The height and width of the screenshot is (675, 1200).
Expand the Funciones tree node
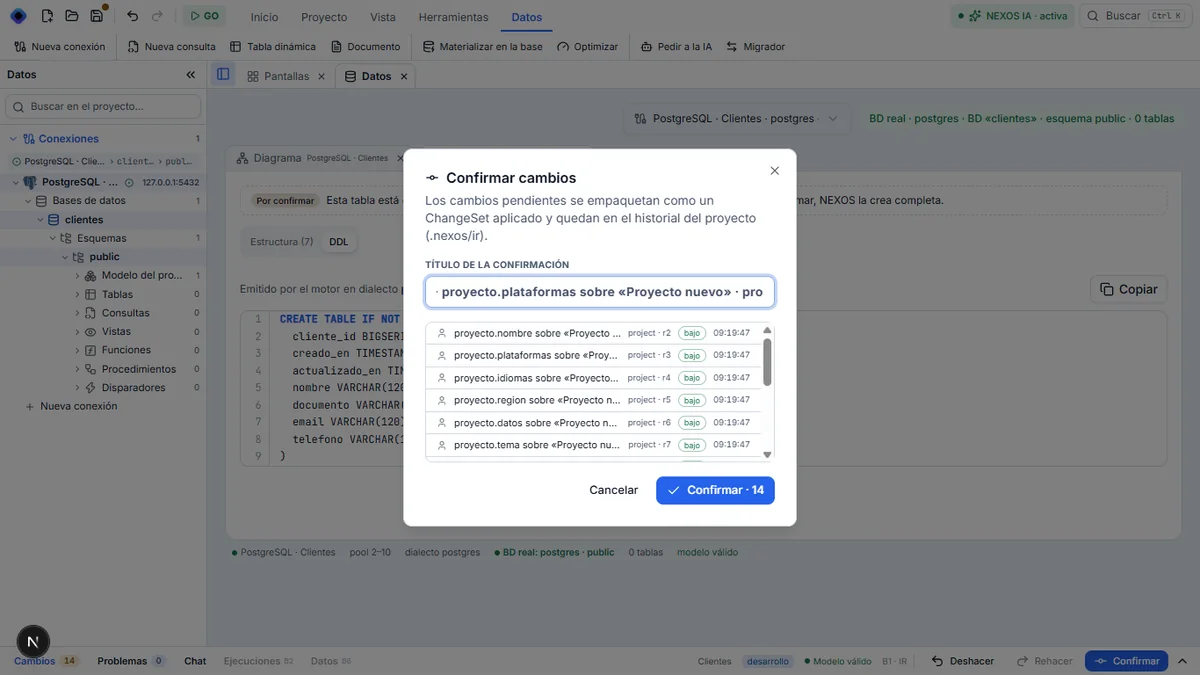click(x=78, y=350)
